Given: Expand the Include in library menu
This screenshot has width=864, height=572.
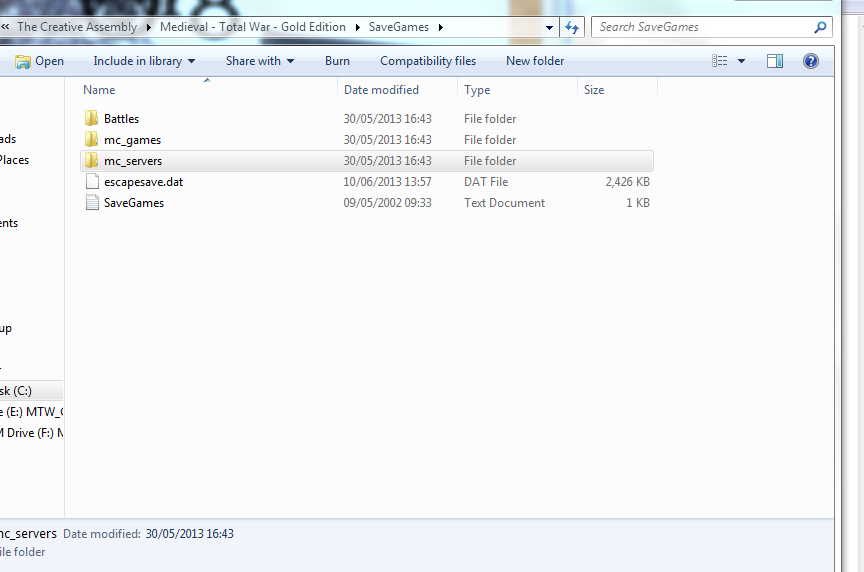Looking at the screenshot, I should (x=144, y=61).
